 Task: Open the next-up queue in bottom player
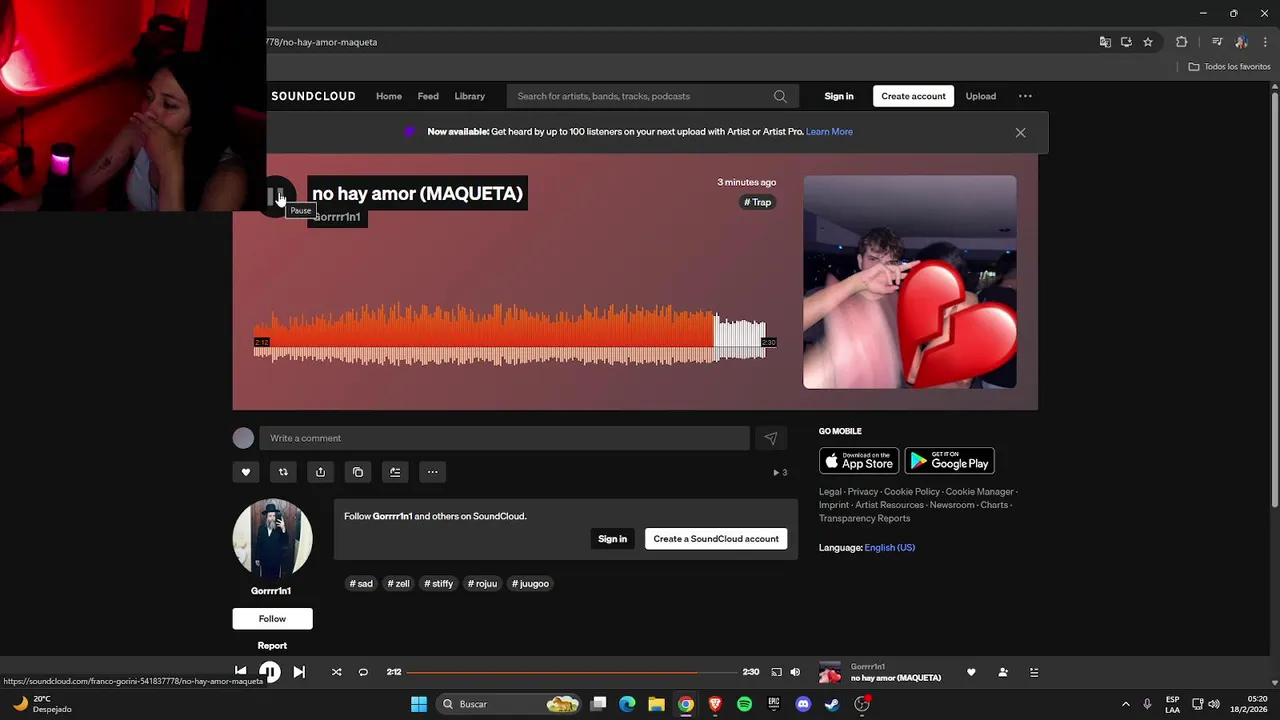pyautogui.click(x=1034, y=672)
